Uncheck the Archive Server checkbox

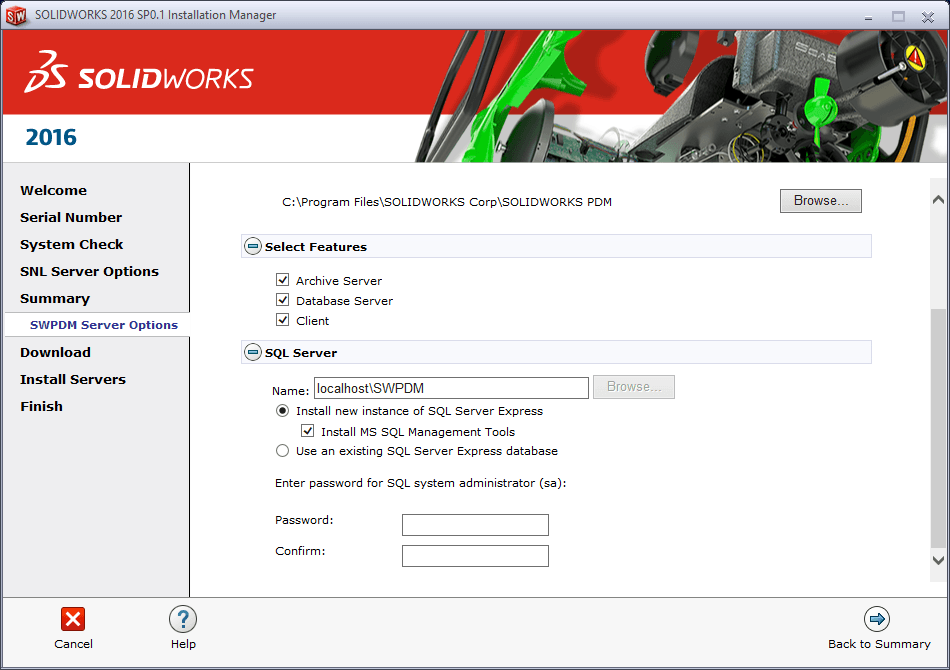click(x=283, y=281)
